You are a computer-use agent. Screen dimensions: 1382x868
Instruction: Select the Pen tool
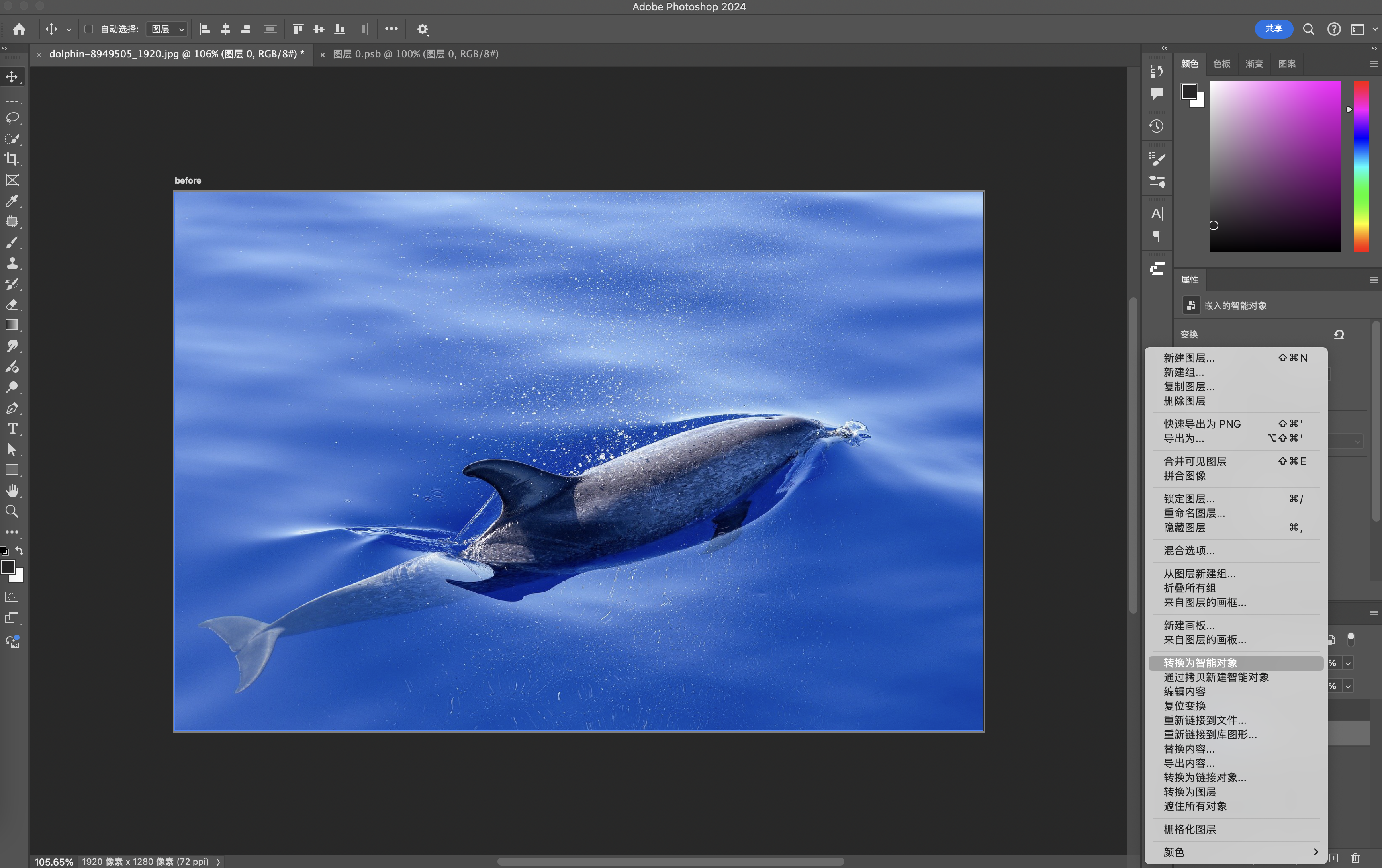[x=12, y=408]
